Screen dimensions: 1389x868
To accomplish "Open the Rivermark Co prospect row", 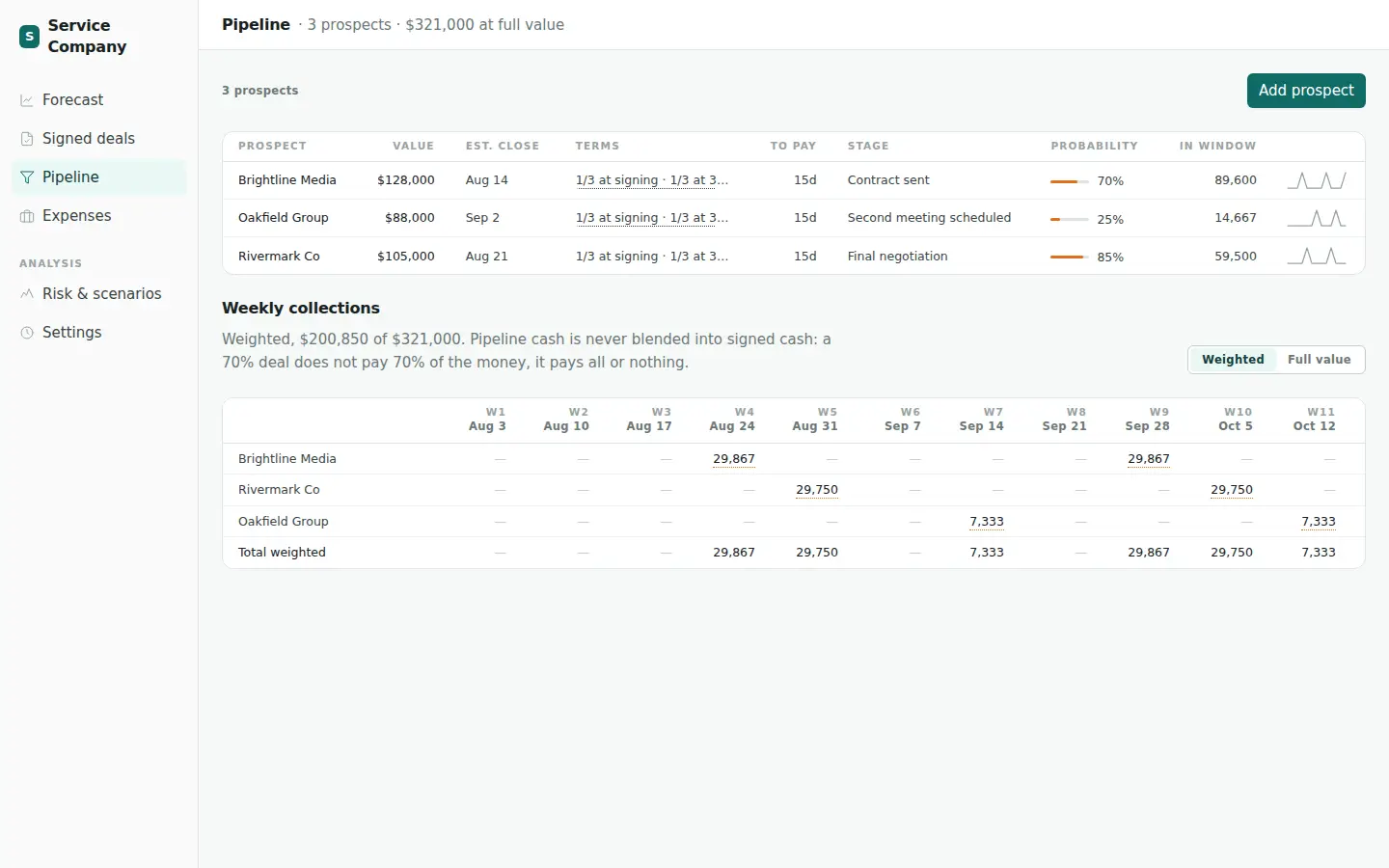I will 794,257.
